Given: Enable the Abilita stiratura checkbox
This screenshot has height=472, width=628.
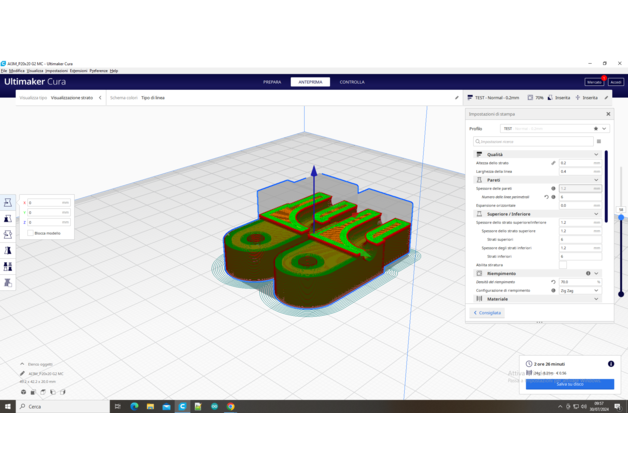Looking at the screenshot, I should [x=563, y=265].
